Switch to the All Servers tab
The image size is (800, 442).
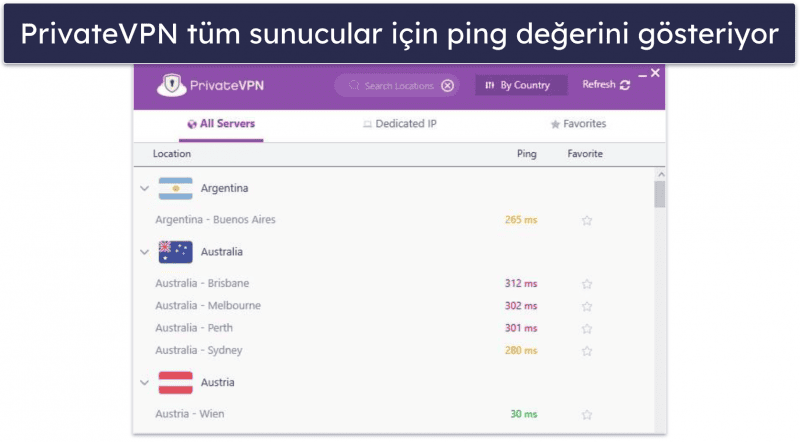point(221,124)
